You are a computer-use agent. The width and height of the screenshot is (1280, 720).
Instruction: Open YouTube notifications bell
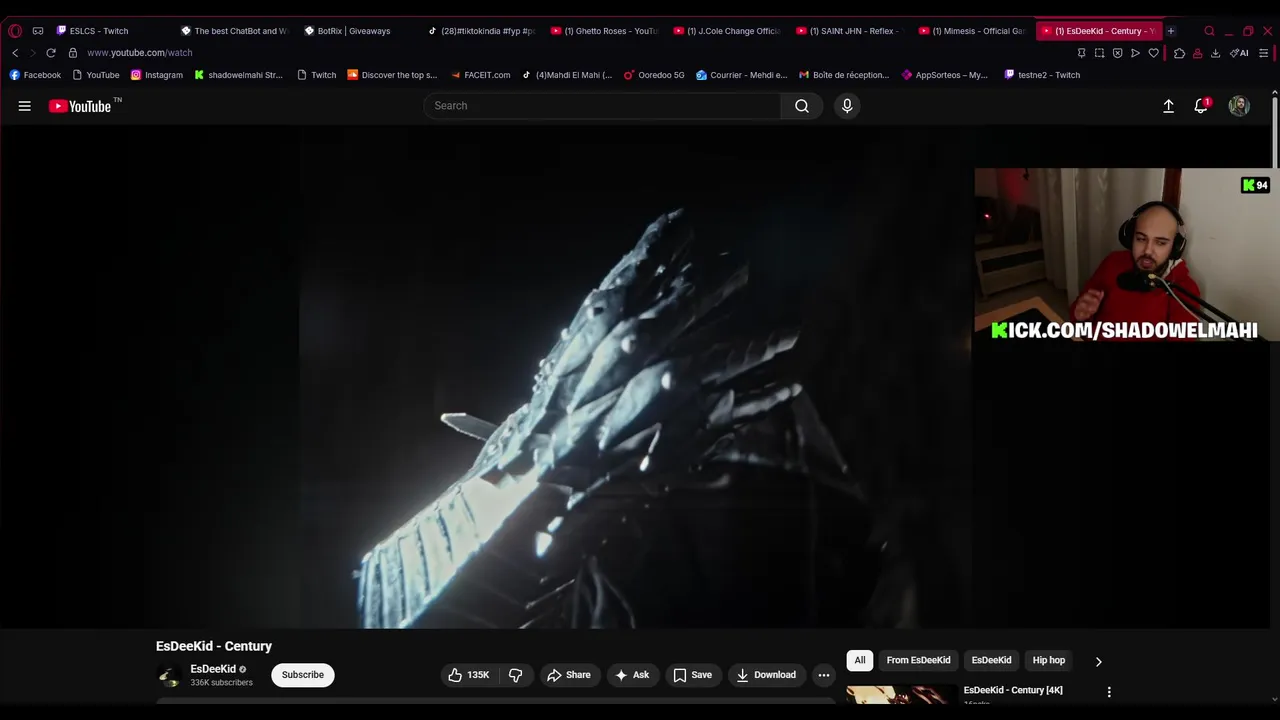pos(1201,106)
